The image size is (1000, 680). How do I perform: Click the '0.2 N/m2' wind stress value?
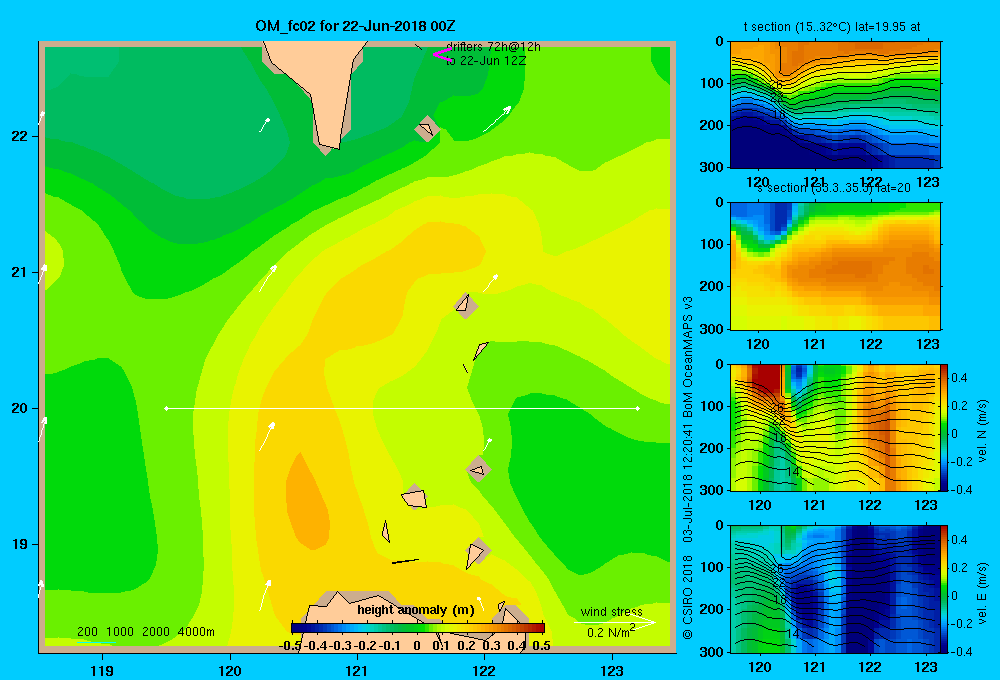(611, 632)
